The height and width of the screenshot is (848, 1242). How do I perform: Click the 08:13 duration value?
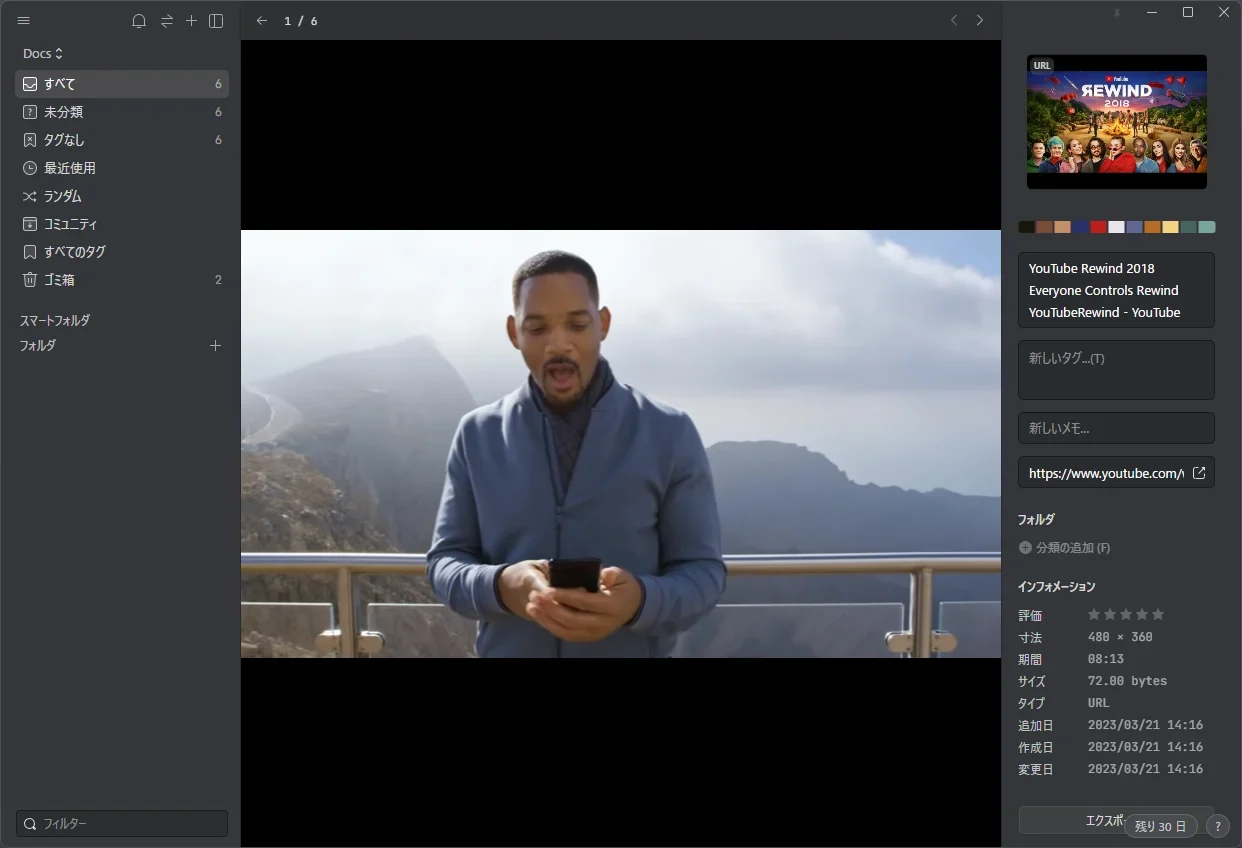click(1106, 659)
